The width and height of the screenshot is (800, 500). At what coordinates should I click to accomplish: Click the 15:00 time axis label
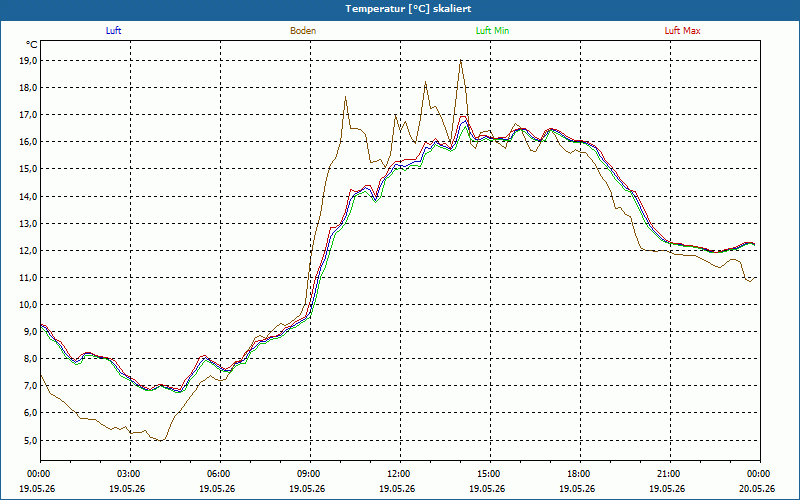point(491,474)
